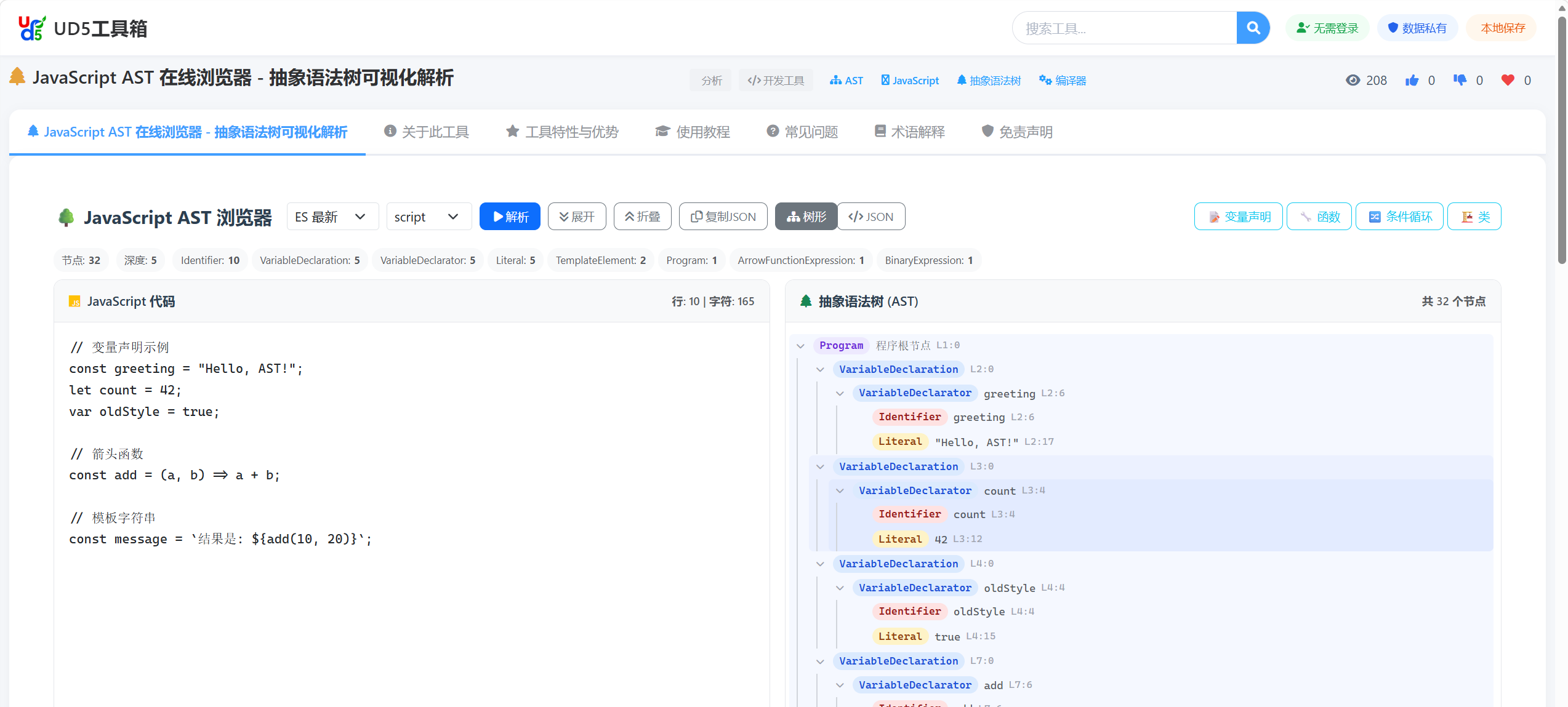1568x707 pixels.
Task: Collapse VariableDeclaration at L3:0
Action: pos(820,467)
